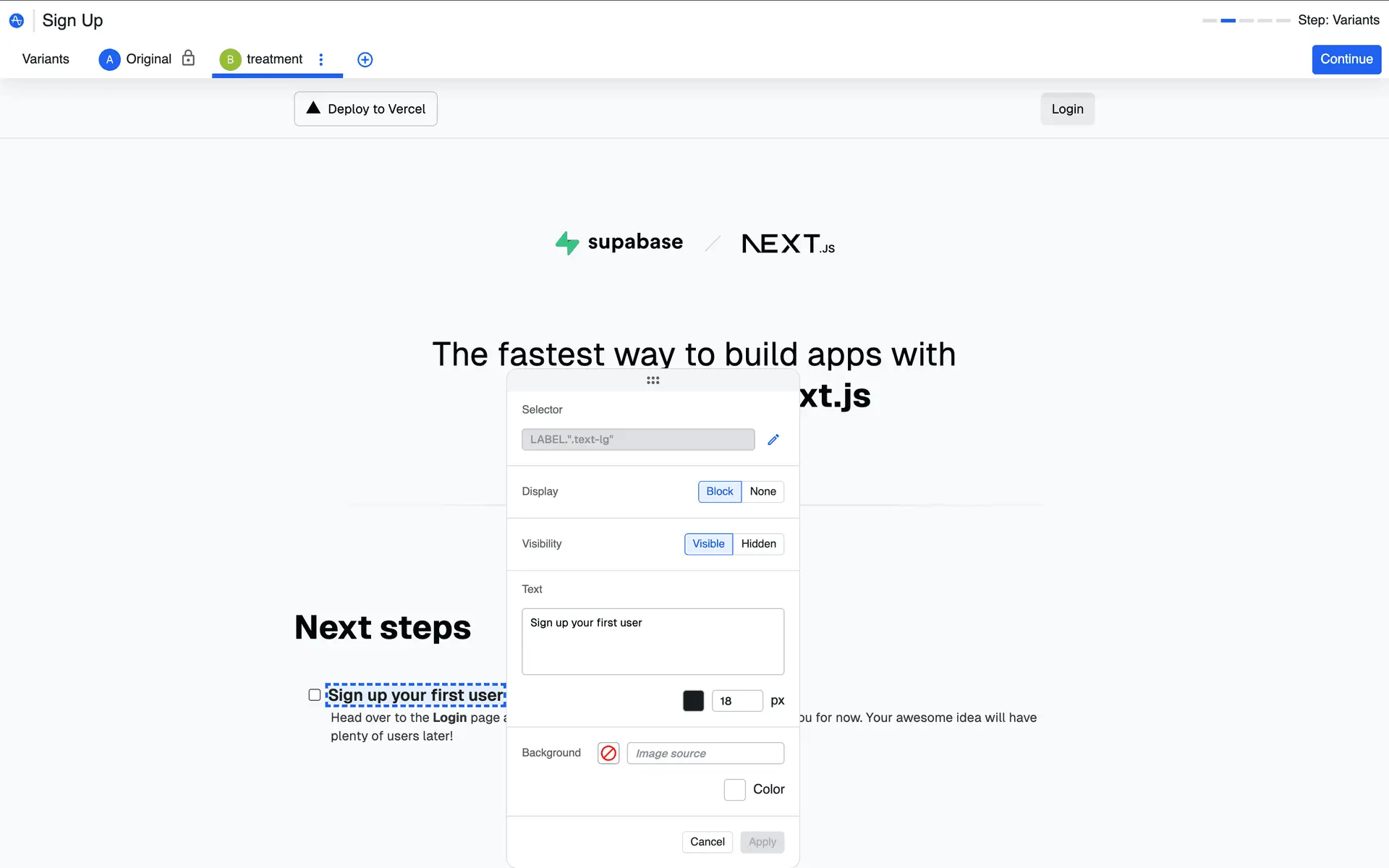Click the add variant plus icon
Viewport: 1389px width, 868px height.
point(365,60)
